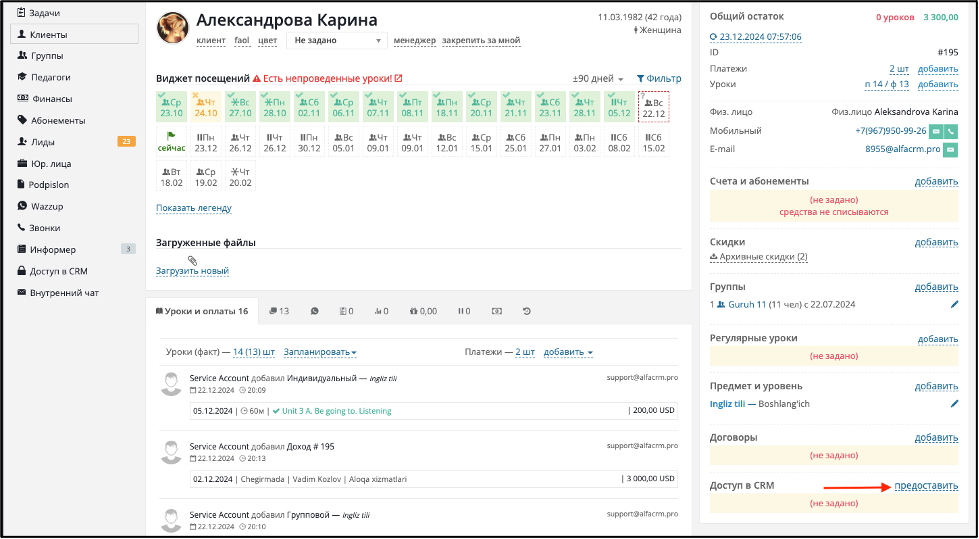Click Показать легенду link

click(194, 208)
